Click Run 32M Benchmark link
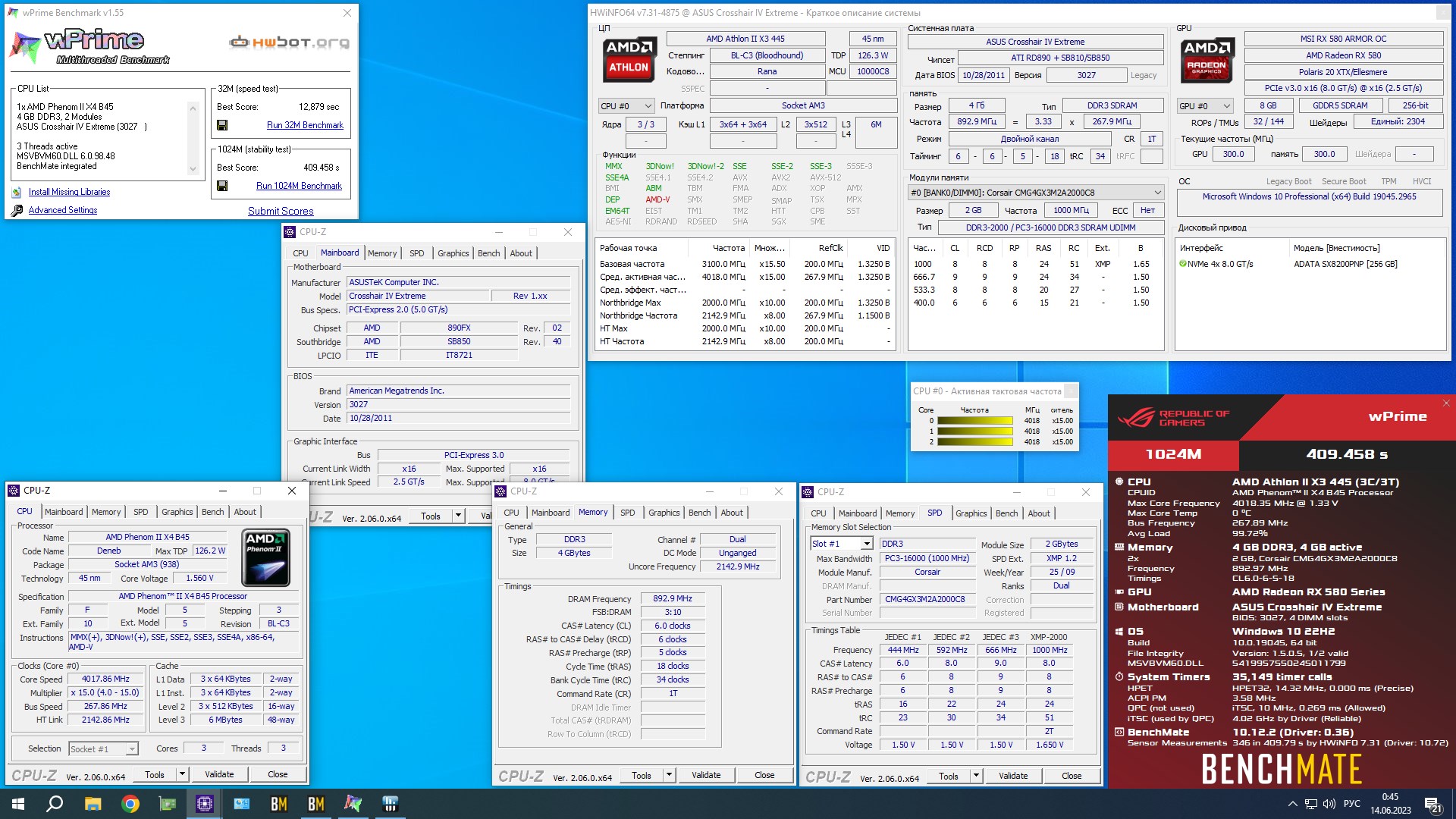 [x=305, y=125]
